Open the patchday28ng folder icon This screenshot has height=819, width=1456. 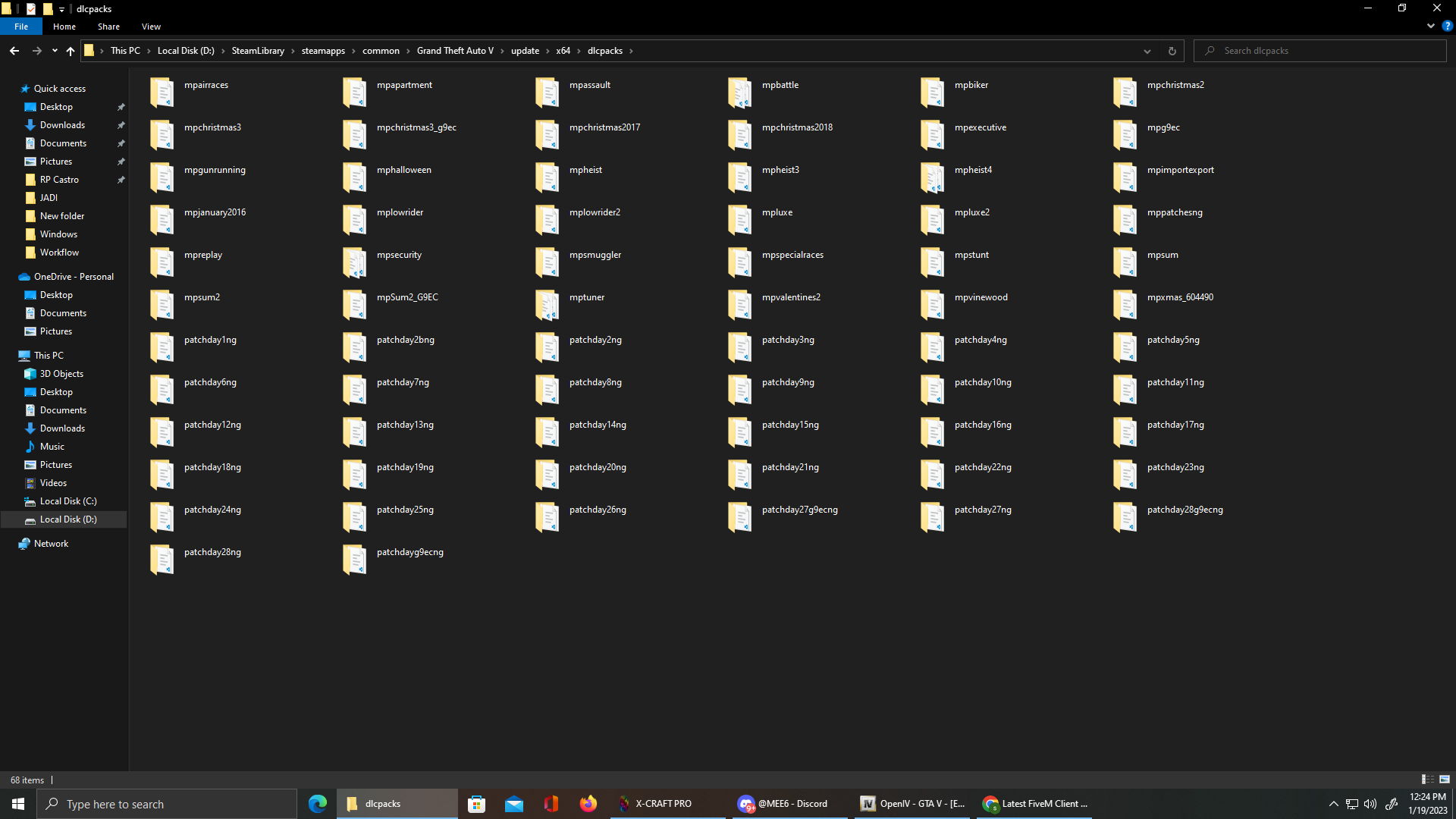162,560
